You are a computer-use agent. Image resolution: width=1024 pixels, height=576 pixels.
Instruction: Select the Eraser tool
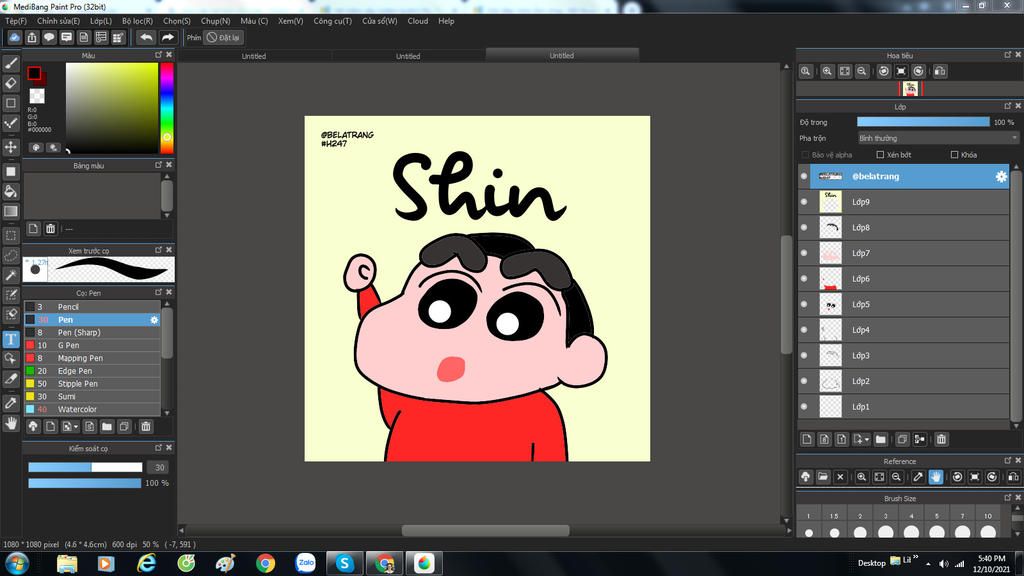(11, 83)
